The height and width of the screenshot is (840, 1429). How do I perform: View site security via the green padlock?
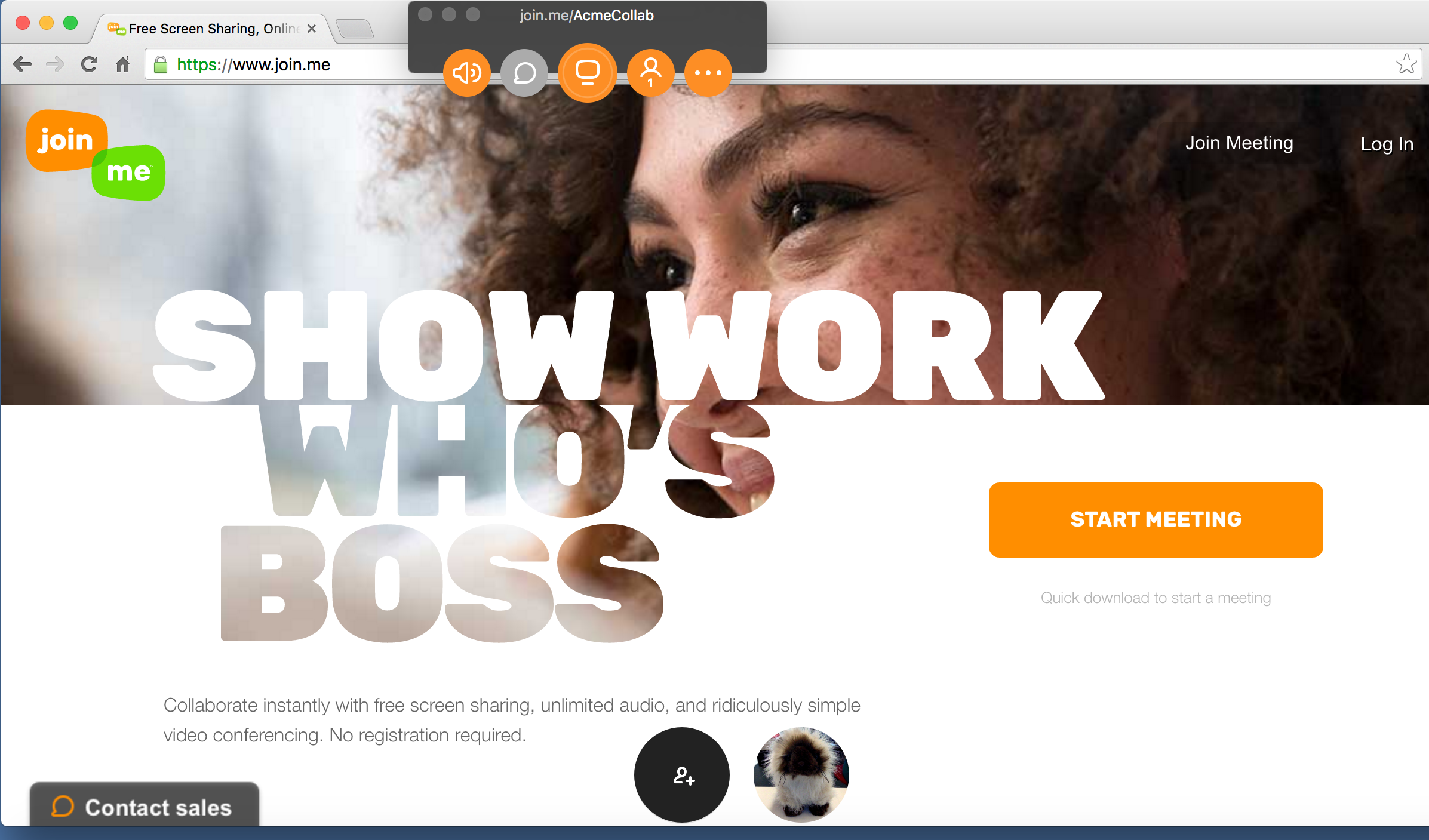tap(161, 64)
